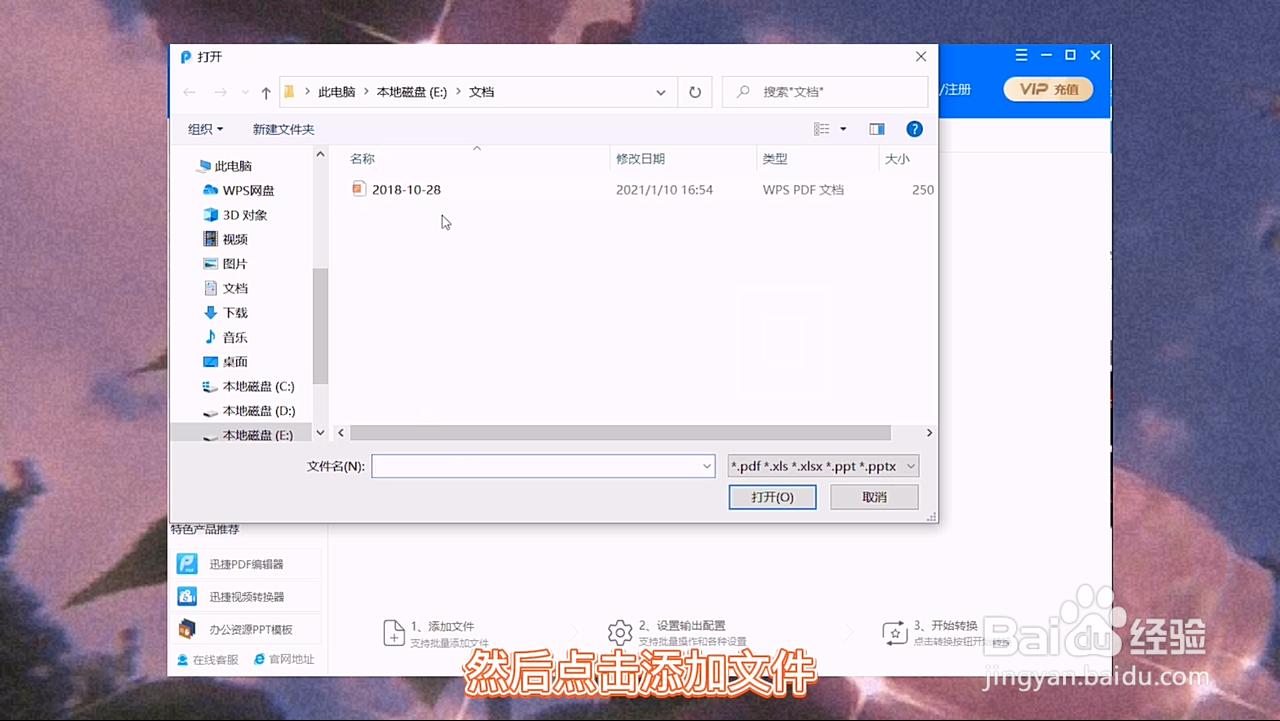Open the hamburger menu in the title bar
Image resolution: width=1280 pixels, height=721 pixels.
tap(1021, 55)
